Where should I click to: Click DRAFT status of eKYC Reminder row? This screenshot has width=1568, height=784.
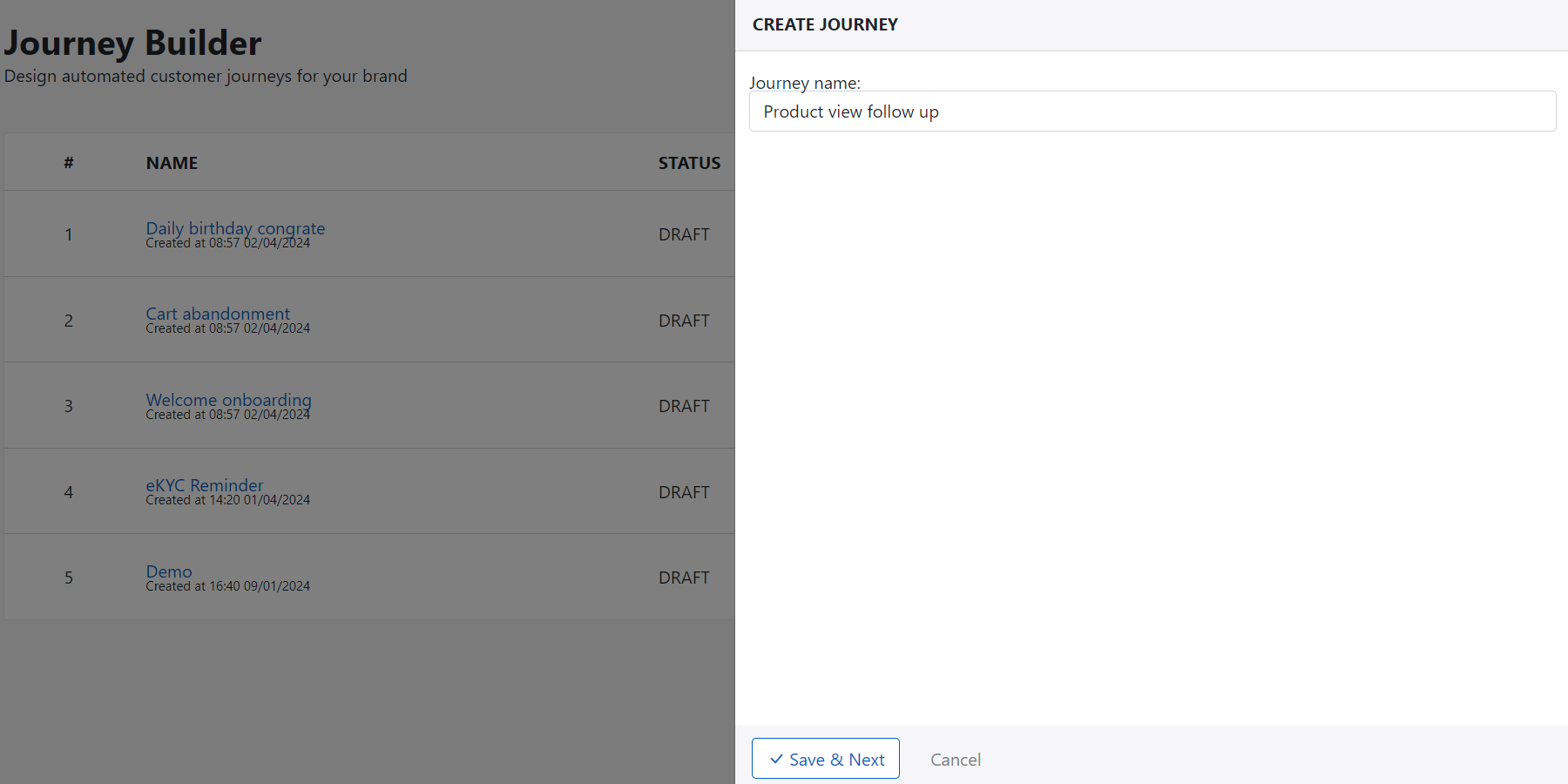[684, 492]
